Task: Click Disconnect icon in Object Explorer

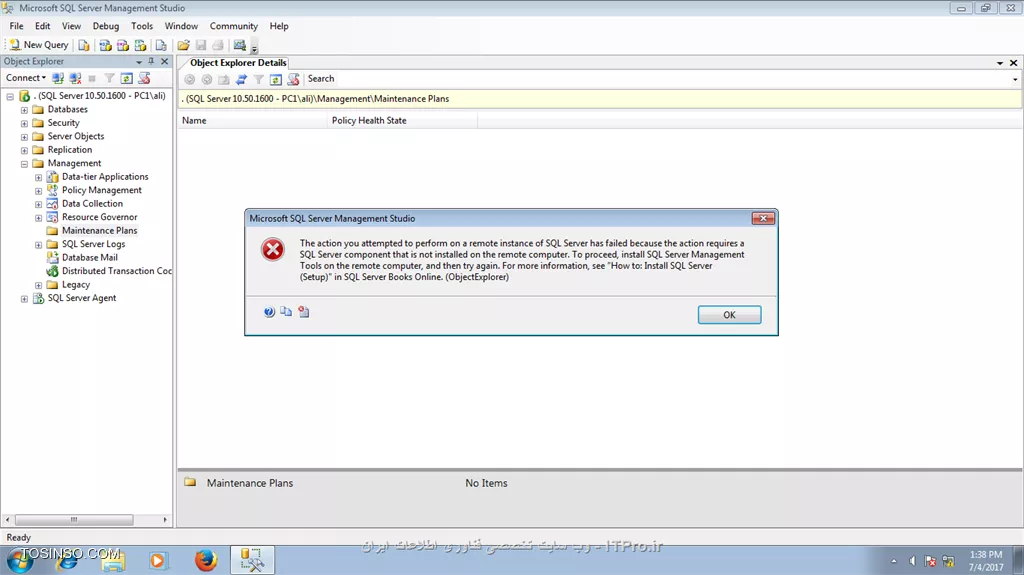Action: coord(75,78)
